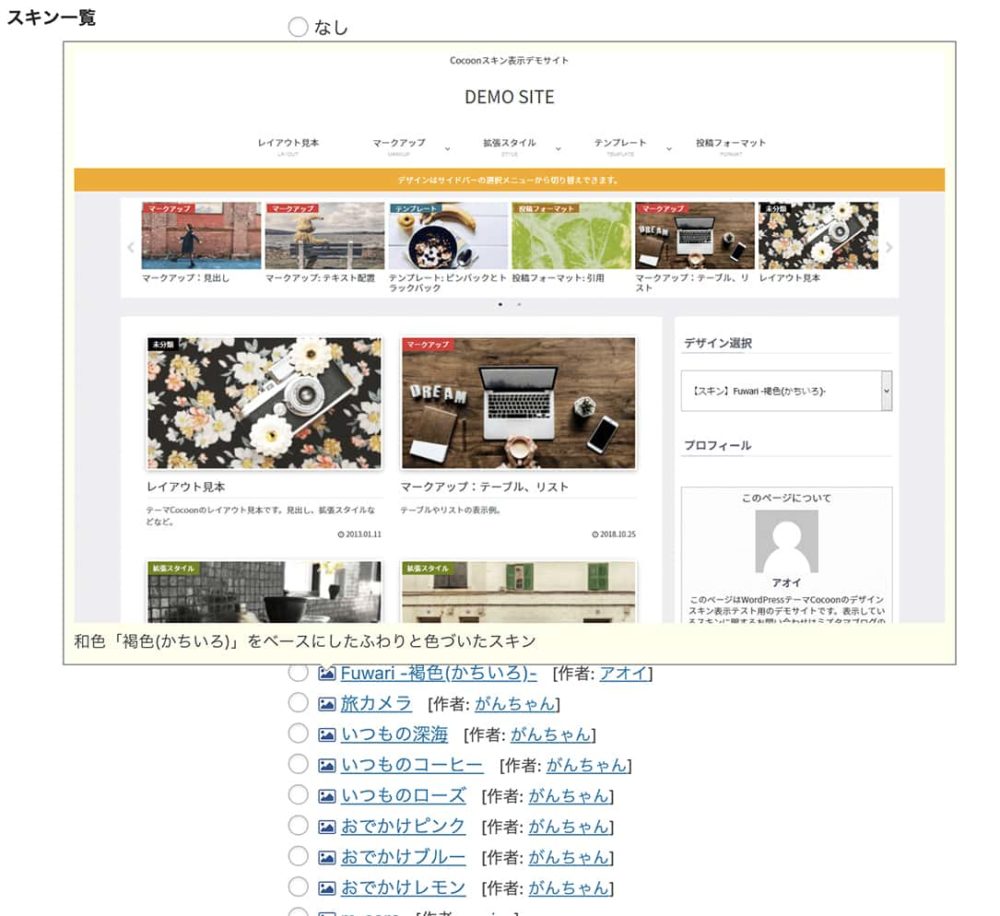Select the おでかけブルー skin radio button
The image size is (1000, 916).
[298, 857]
